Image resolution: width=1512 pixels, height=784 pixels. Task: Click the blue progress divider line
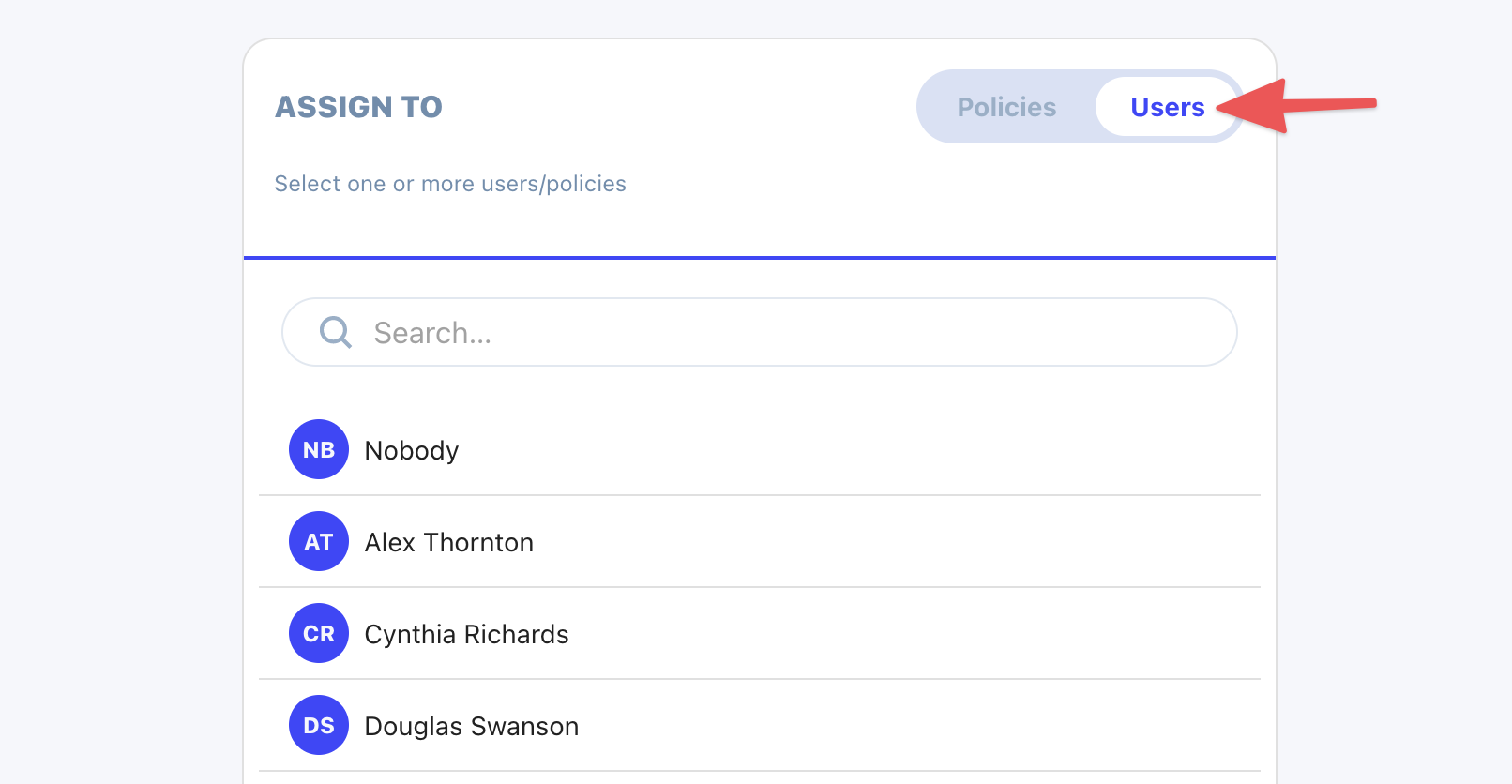coord(760,257)
